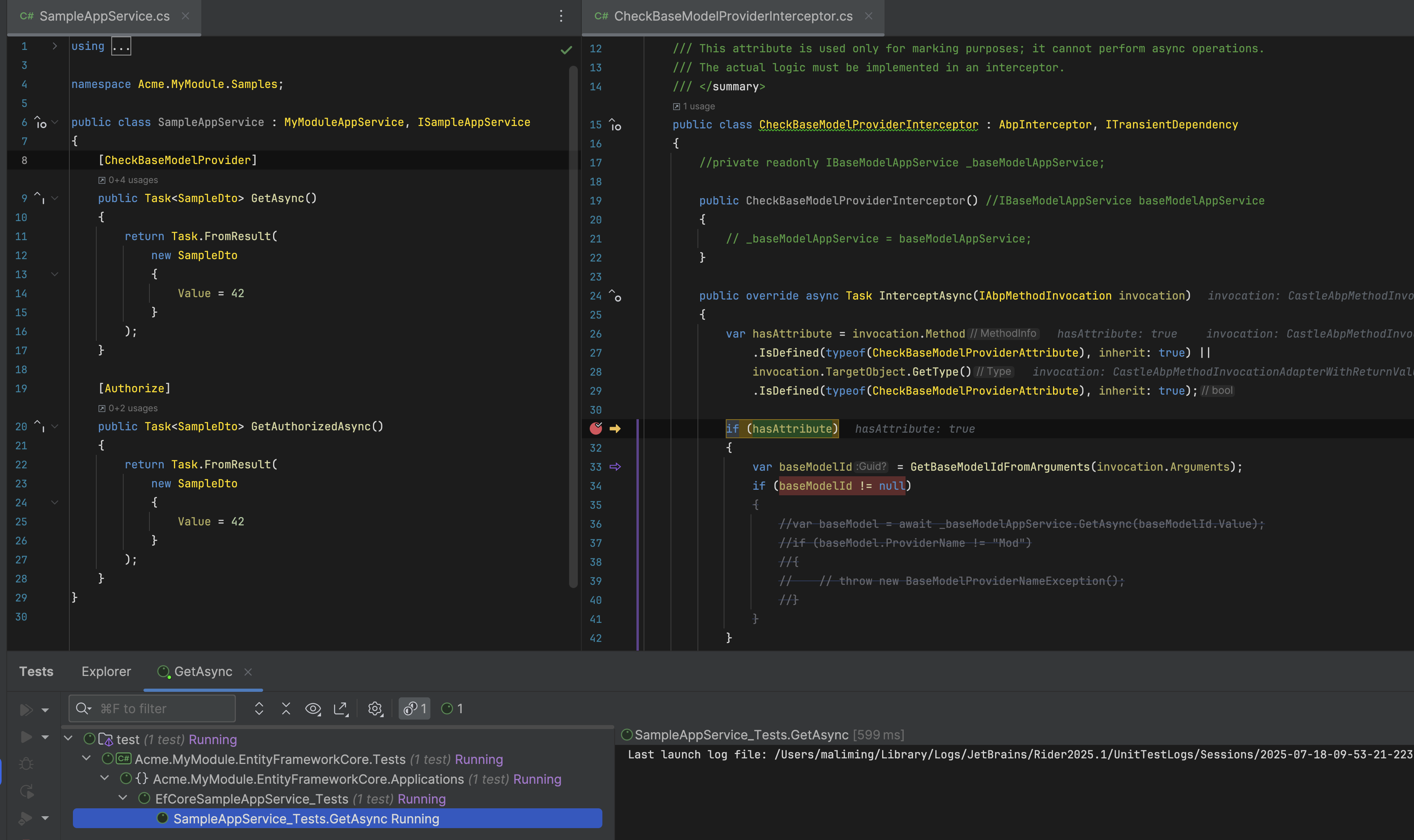Screen dimensions: 1414x840
Task: Open the editor tab options three-dot menu
Action: [560, 16]
